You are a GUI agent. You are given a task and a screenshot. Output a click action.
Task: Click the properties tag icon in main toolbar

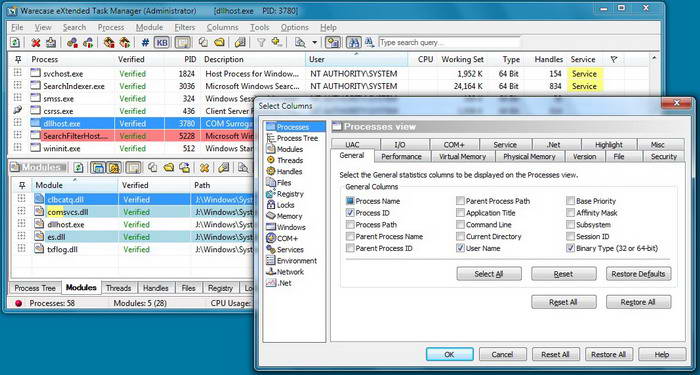pyautogui.click(x=240, y=42)
